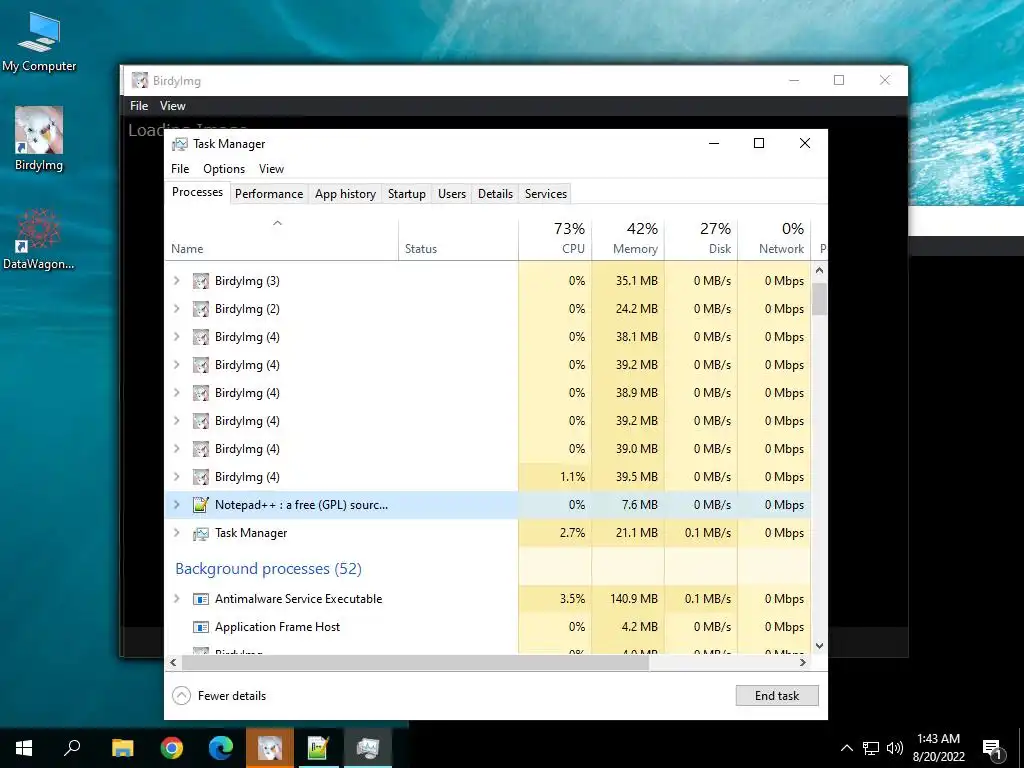Viewport: 1024px width, 768px height.
Task: Switch to Task Manager in taskbar
Action: click(x=368, y=748)
